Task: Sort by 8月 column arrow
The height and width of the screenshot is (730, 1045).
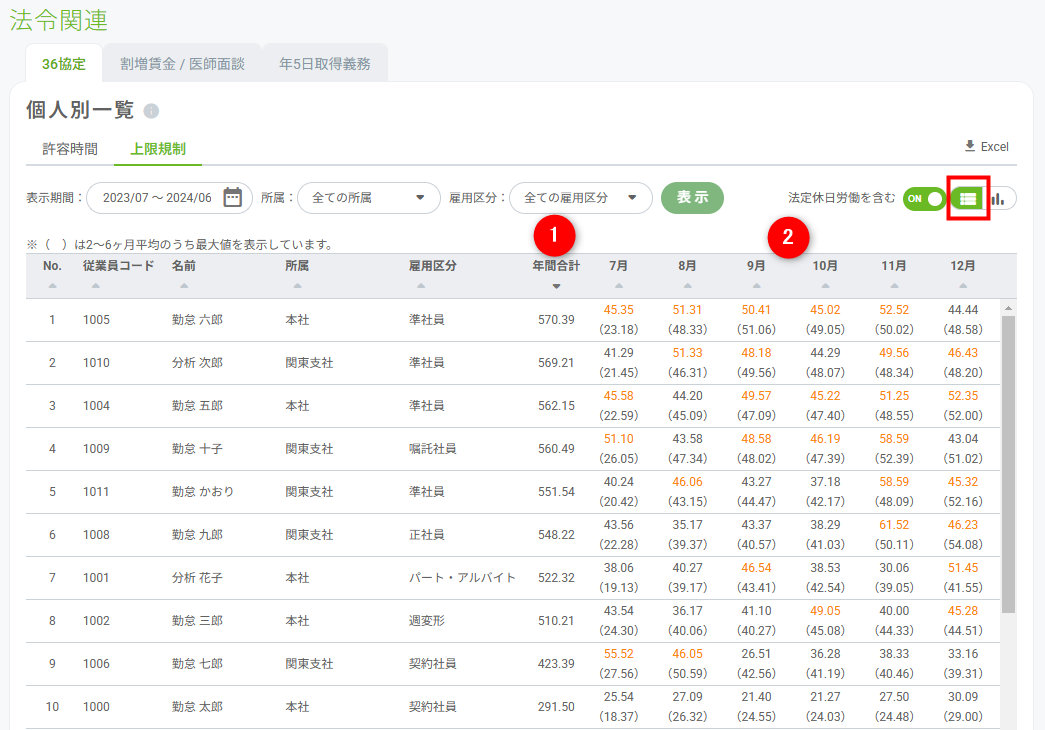Action: (x=688, y=286)
